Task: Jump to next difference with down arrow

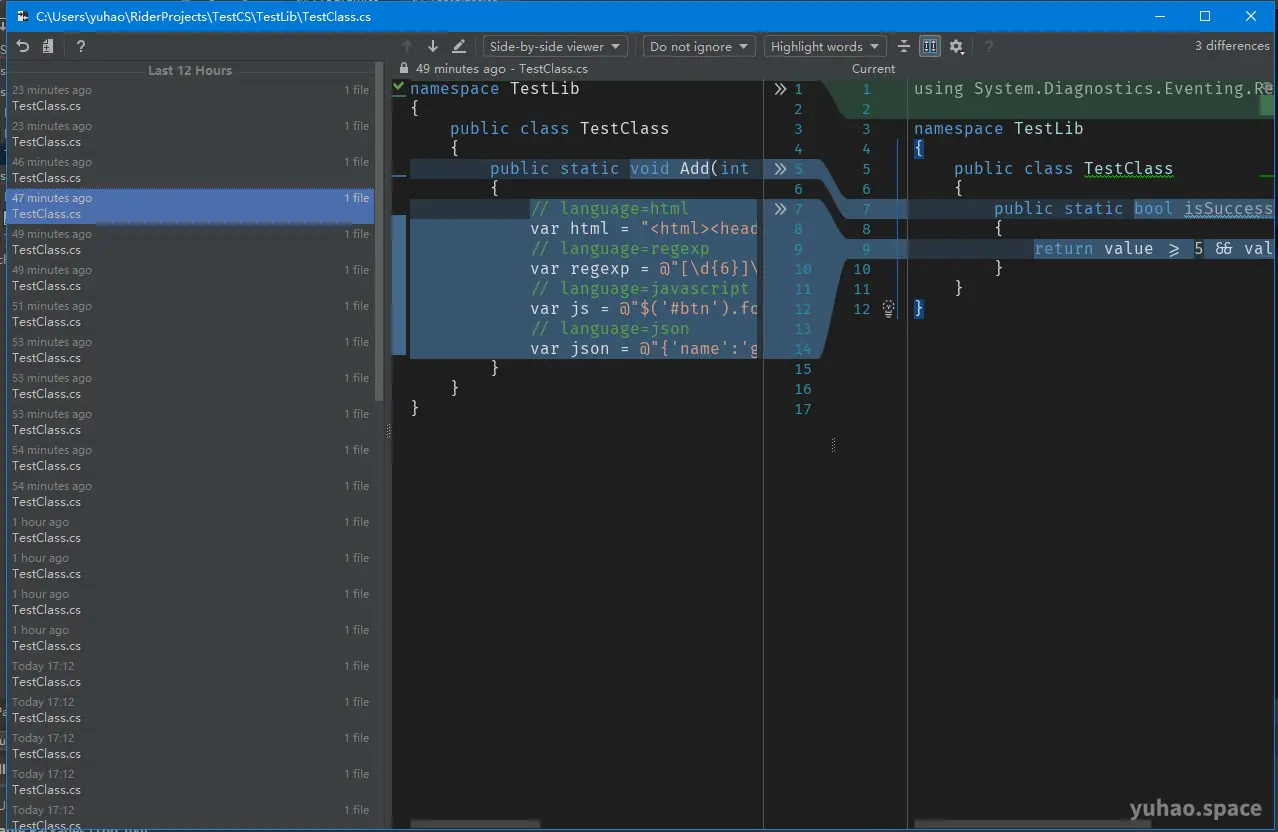Action: 432,45
